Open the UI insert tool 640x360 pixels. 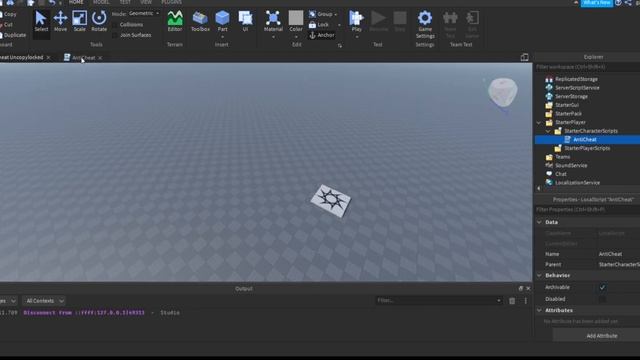(x=245, y=21)
